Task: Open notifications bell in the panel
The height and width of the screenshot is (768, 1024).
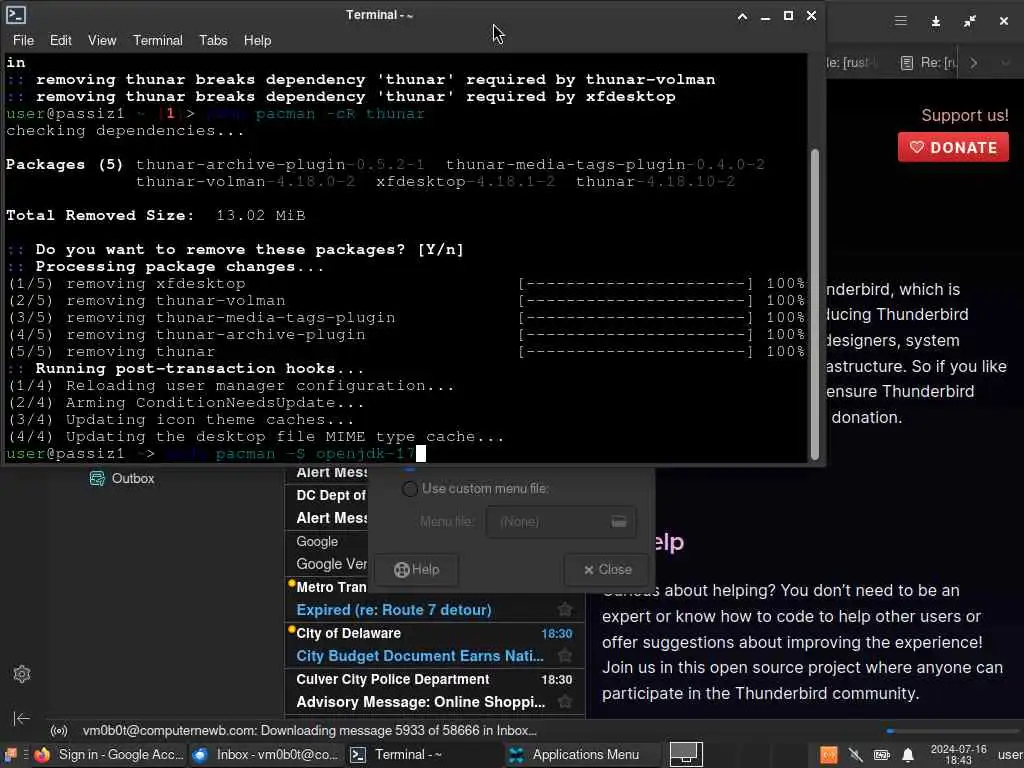Action: tap(908, 756)
